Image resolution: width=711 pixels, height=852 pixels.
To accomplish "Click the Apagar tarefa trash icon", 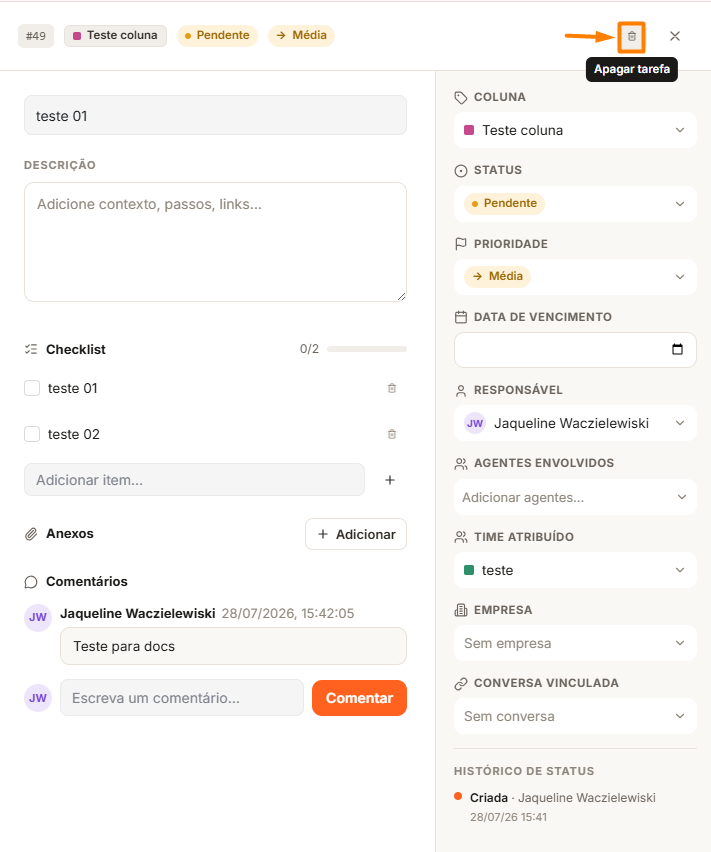I will pyautogui.click(x=632, y=36).
